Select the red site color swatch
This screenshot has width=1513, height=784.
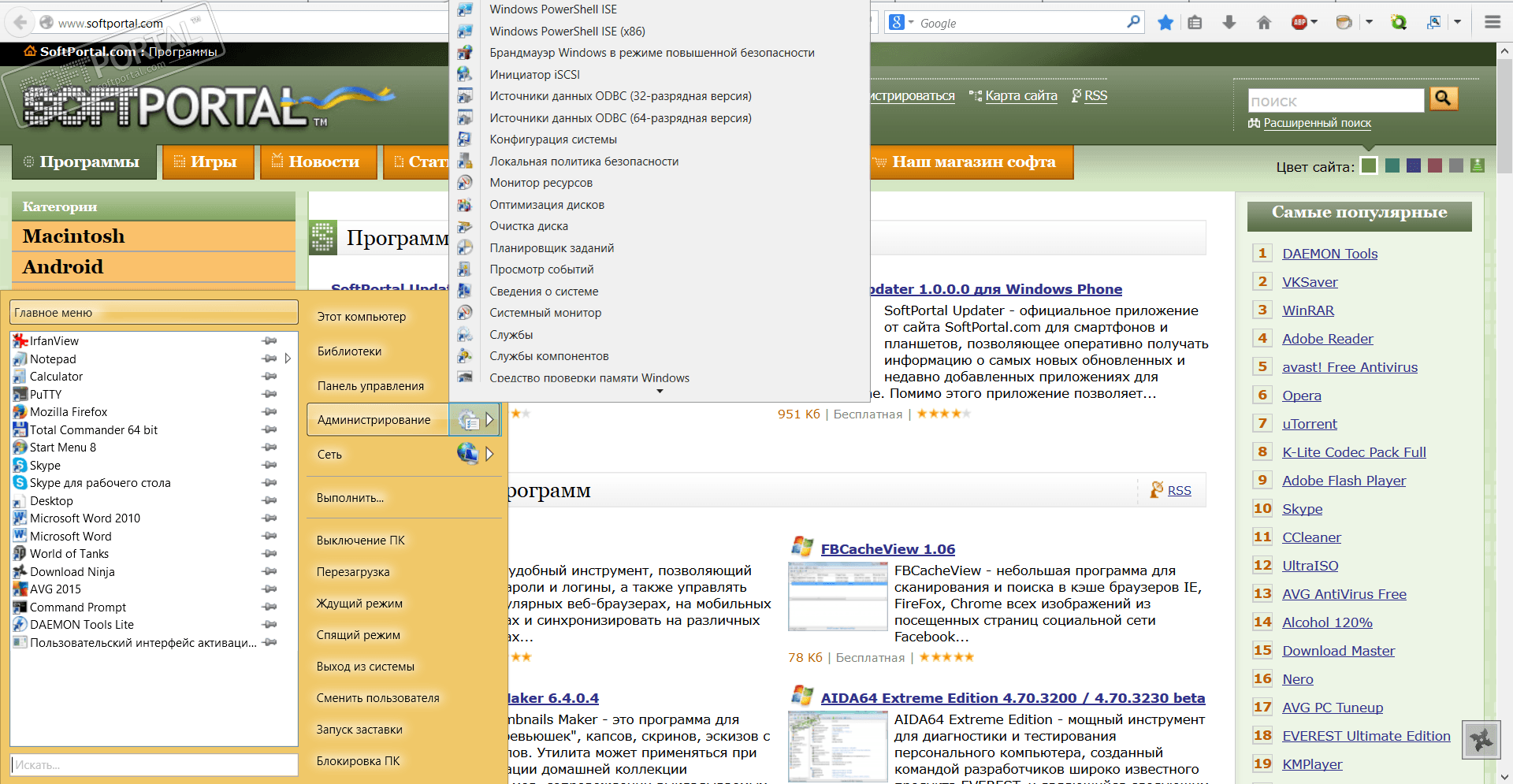click(x=1435, y=165)
